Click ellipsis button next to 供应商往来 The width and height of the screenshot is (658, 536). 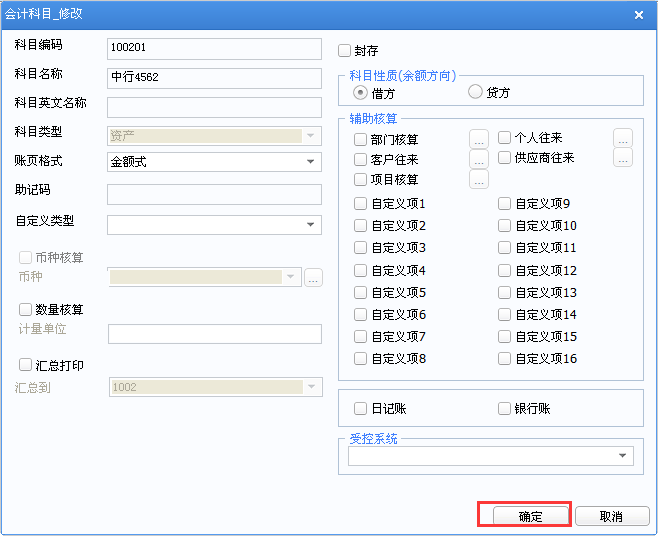tap(623, 158)
